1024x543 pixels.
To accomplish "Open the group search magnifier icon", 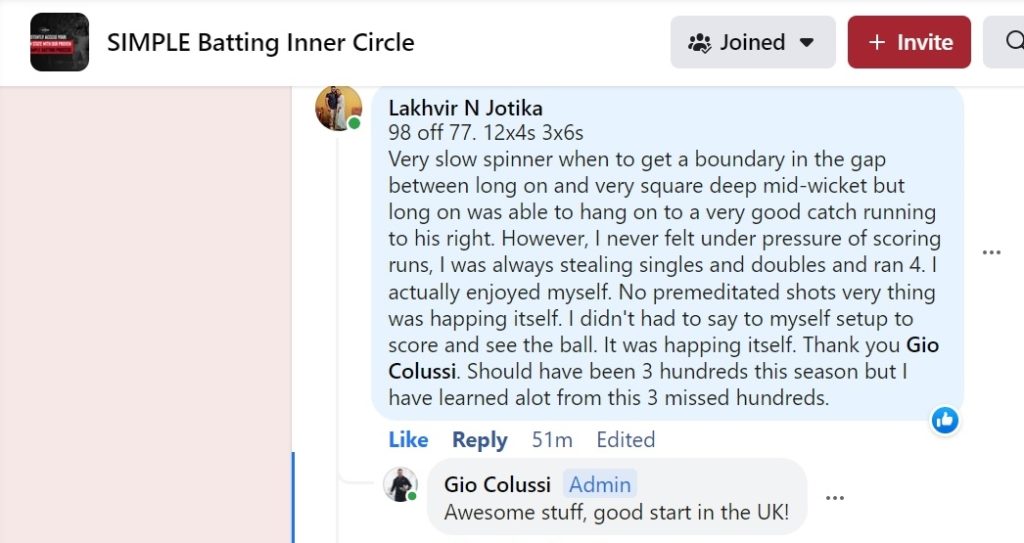I will [1012, 42].
